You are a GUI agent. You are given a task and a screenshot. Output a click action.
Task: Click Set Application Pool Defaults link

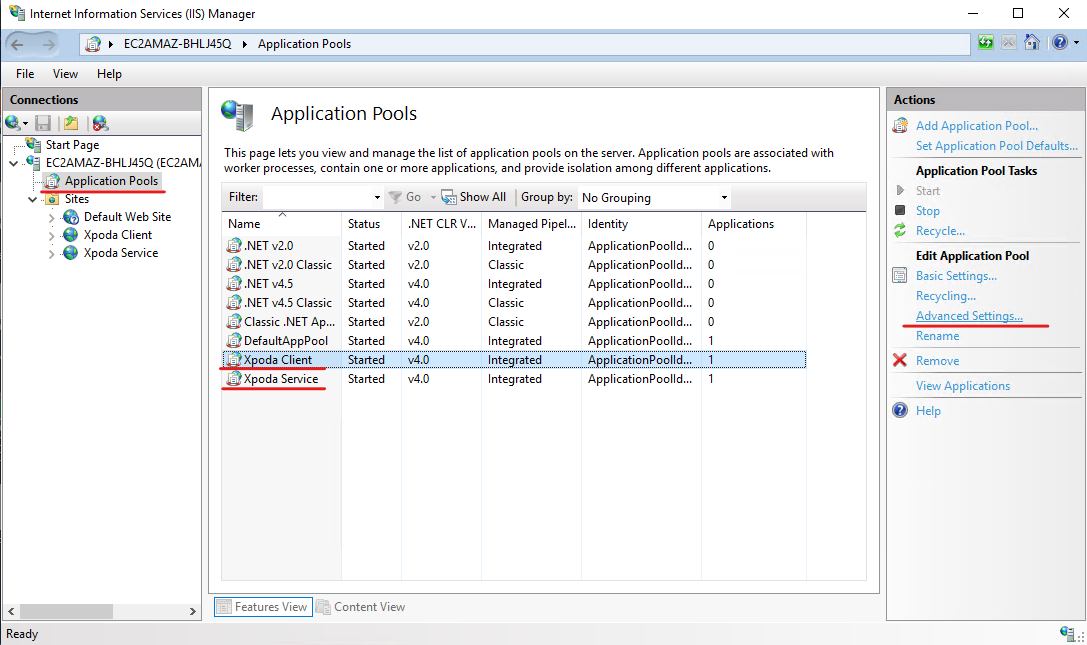[x=997, y=146]
